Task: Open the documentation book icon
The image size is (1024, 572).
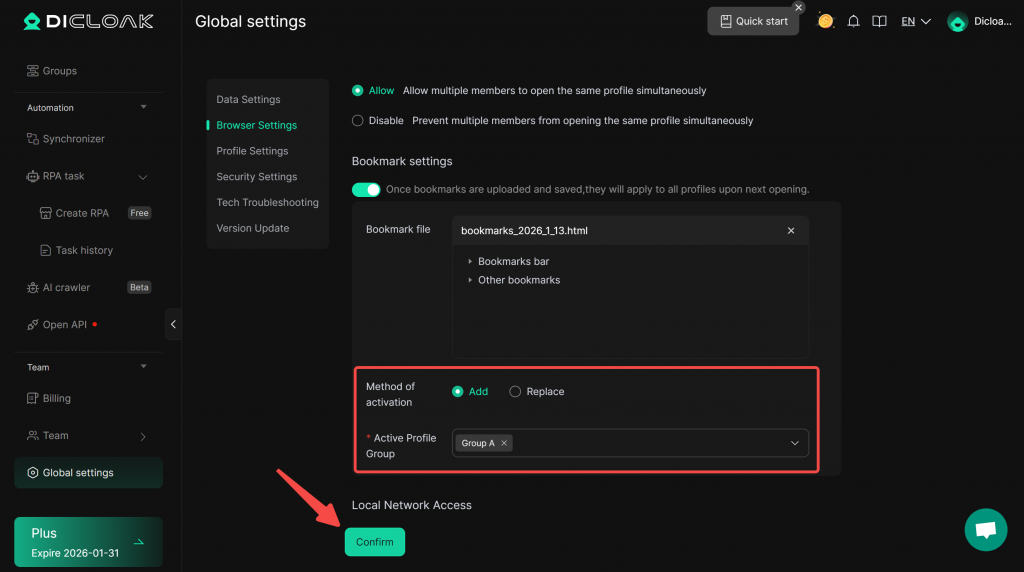Action: (879, 21)
